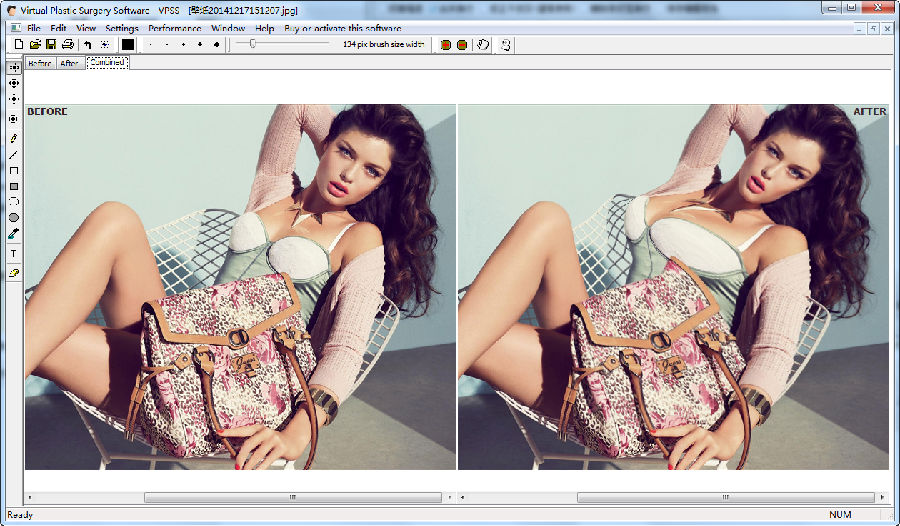Image resolution: width=900 pixels, height=526 pixels.
Task: Create a new file with the blank page icon
Action: coord(19,44)
